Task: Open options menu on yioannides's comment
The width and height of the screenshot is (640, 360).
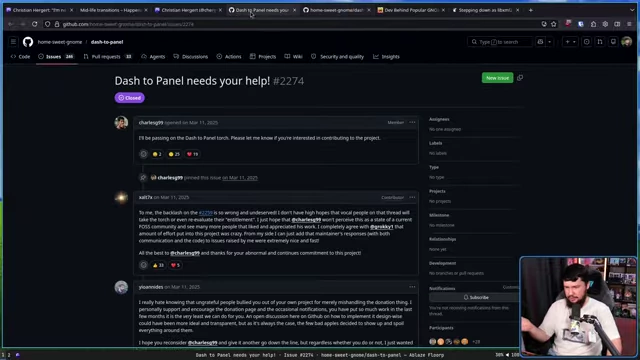Action: pyautogui.click(x=412, y=287)
